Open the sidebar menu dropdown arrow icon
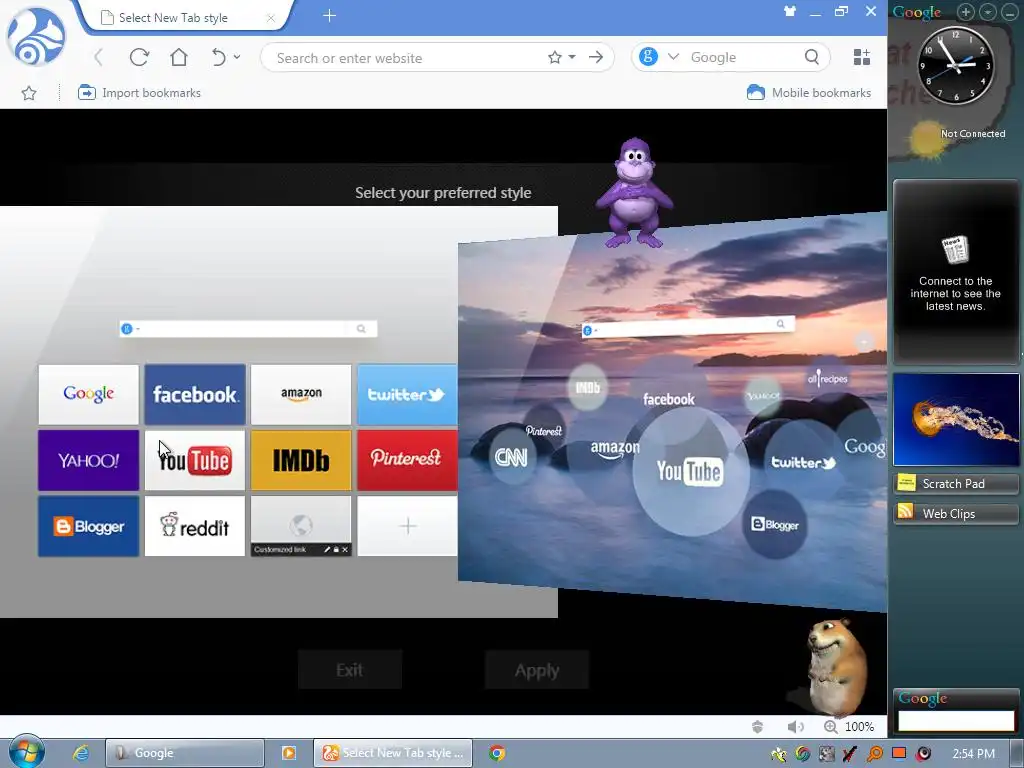Viewport: 1024px width, 768px height. [x=987, y=12]
